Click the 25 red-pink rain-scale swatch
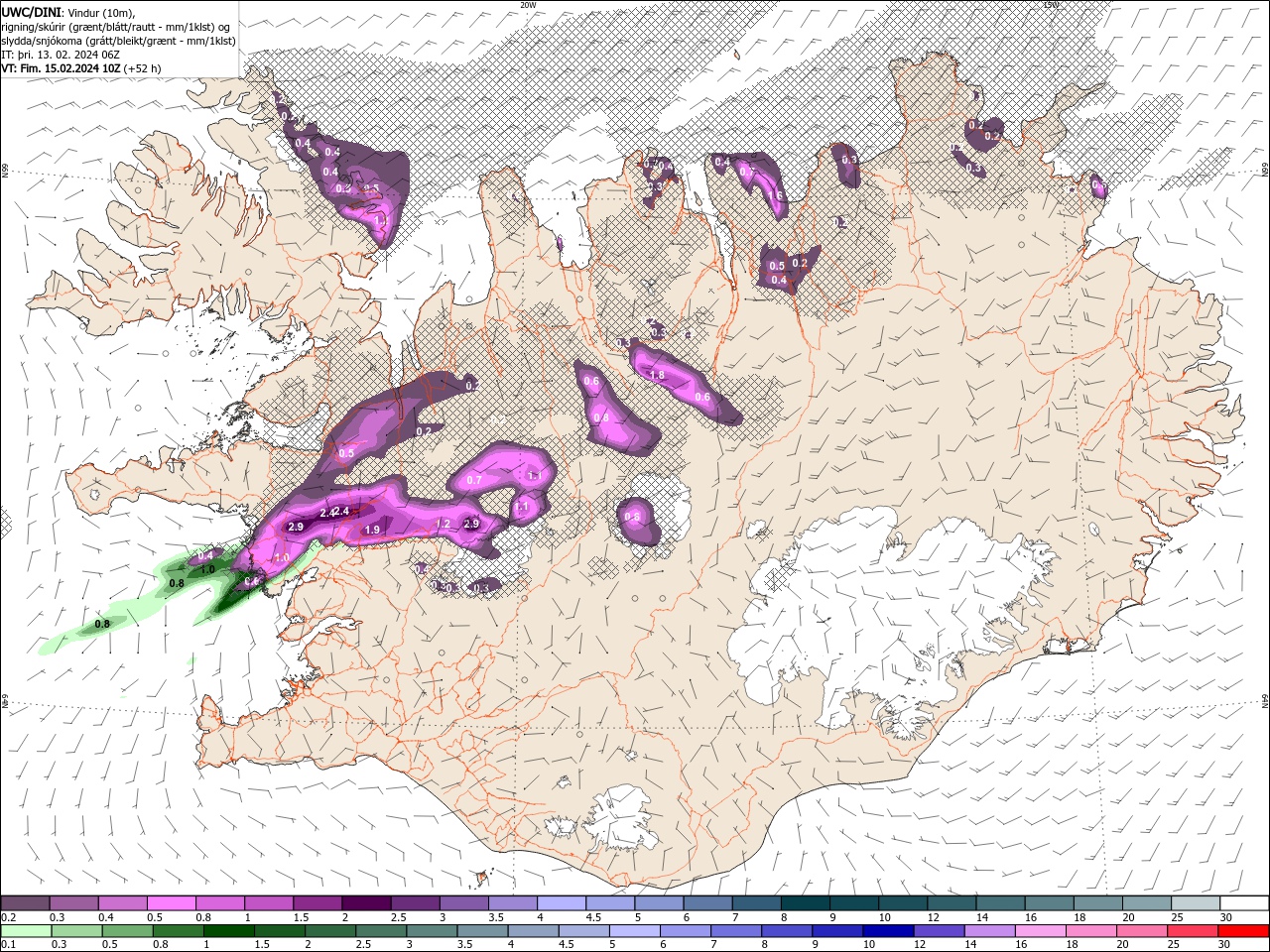Viewport: 1270px width, 952px height. (x=1194, y=931)
